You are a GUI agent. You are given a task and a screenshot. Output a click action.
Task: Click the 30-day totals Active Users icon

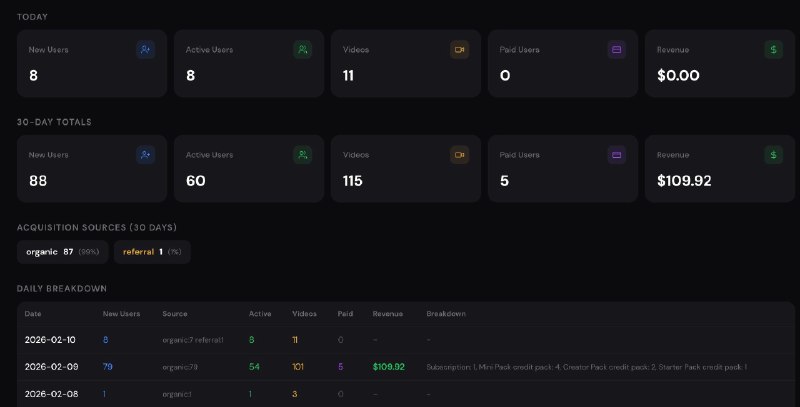(303, 155)
